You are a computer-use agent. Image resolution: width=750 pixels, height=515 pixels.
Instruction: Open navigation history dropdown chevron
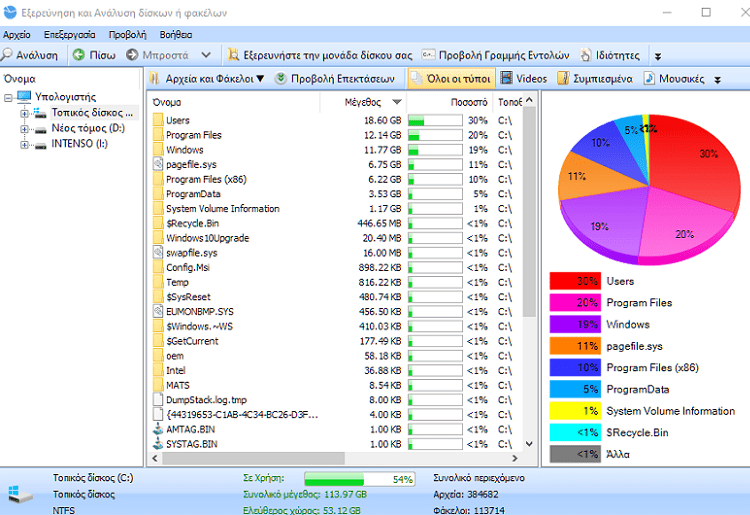click(x=206, y=55)
